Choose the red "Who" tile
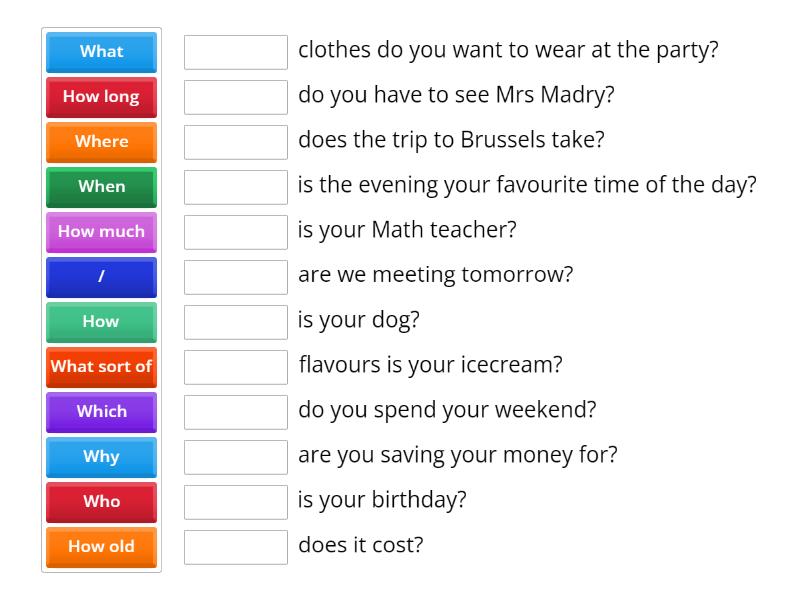Image resolution: width=800 pixels, height=600 pixels. tap(101, 502)
